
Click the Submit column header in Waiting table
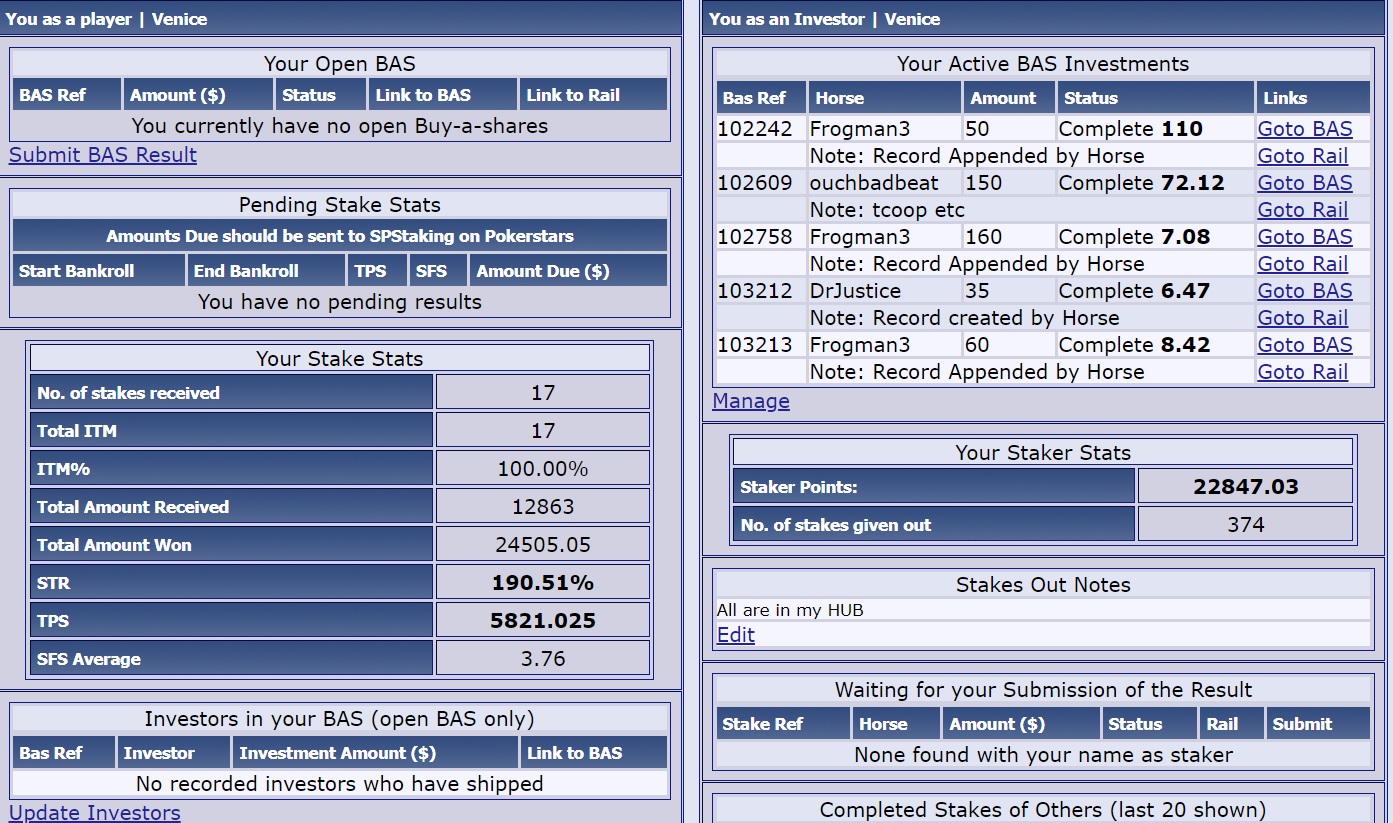pyautogui.click(x=1302, y=724)
